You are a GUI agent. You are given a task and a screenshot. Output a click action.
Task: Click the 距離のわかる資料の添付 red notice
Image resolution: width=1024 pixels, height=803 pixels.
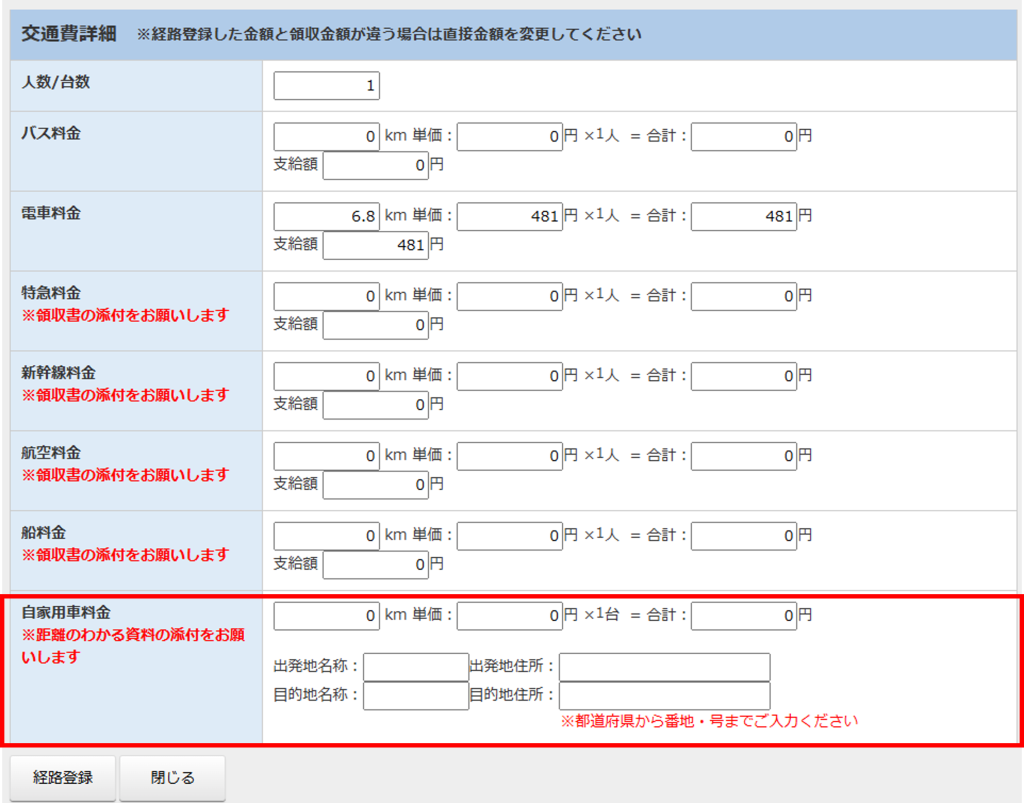point(133,646)
